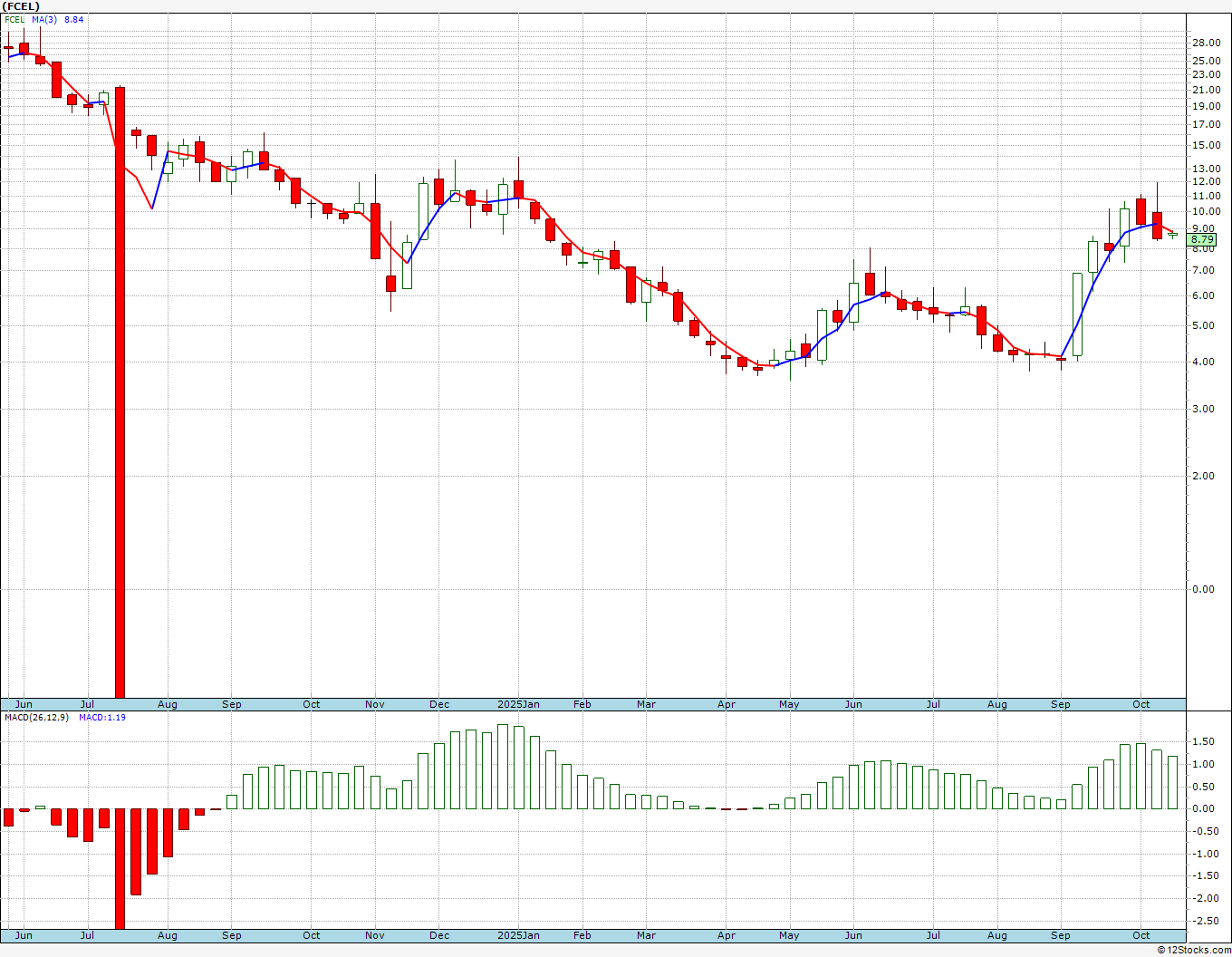Click the green 8.79 current price tag
Viewport: 1232px width, 957px height.
[1202, 239]
